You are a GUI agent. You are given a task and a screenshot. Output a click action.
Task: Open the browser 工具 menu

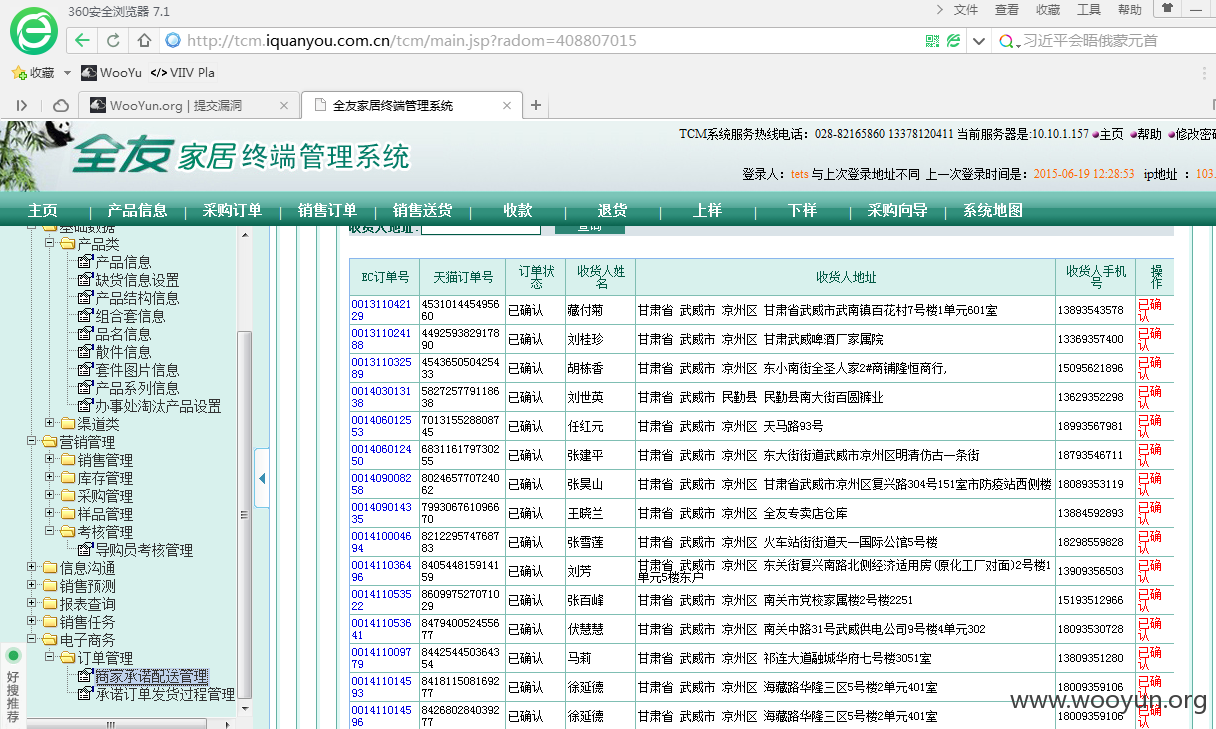1089,9
